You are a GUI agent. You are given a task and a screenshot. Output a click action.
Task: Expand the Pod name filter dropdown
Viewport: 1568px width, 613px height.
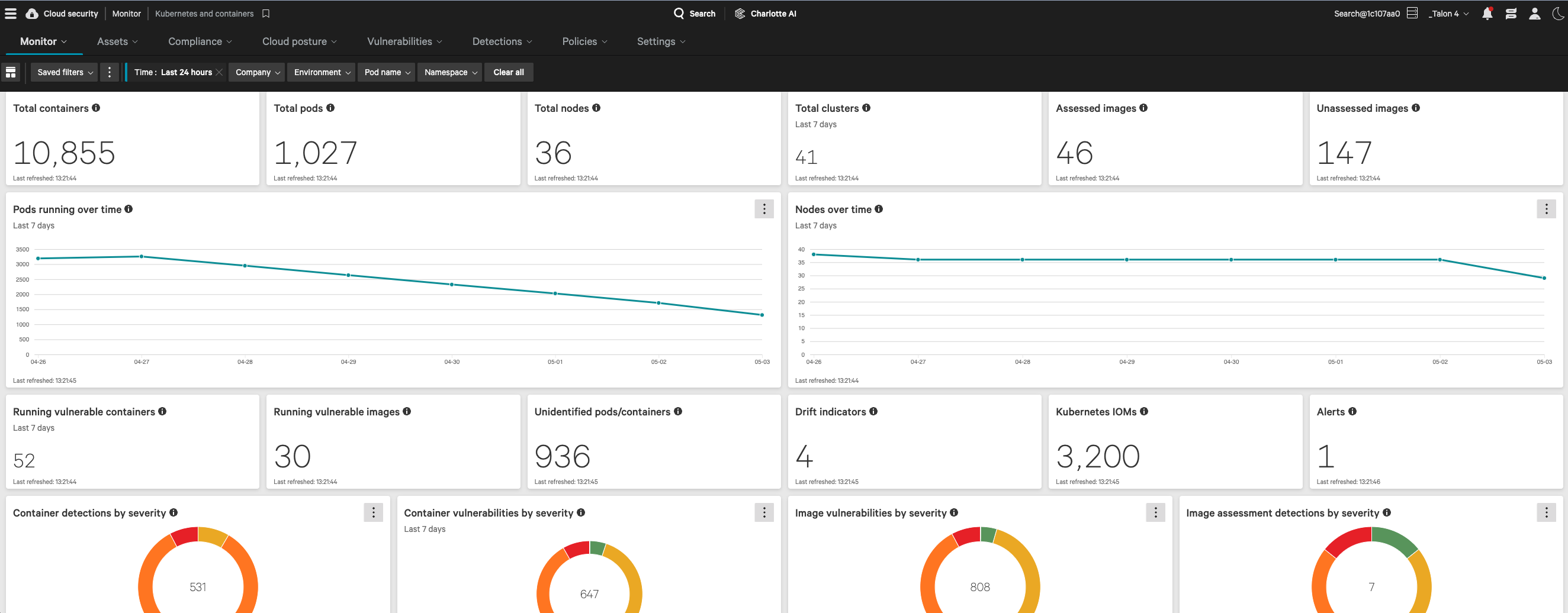pyautogui.click(x=387, y=72)
